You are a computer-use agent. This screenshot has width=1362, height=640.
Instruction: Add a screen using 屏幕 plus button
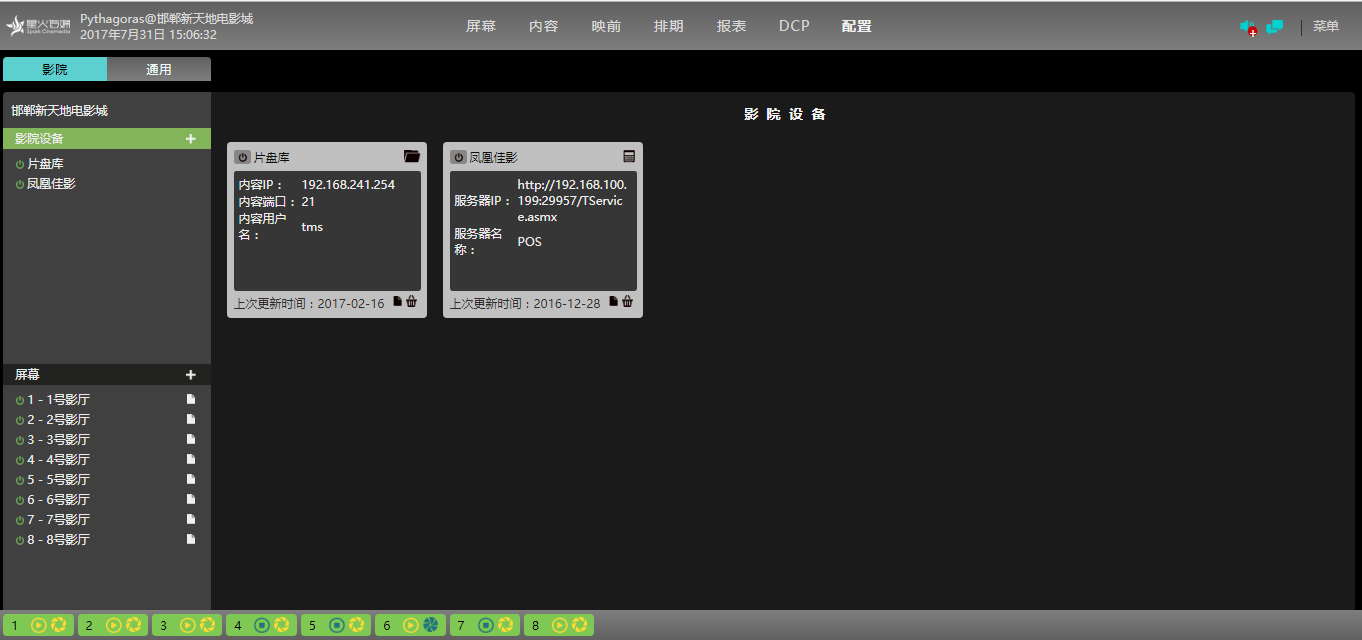[x=191, y=375]
